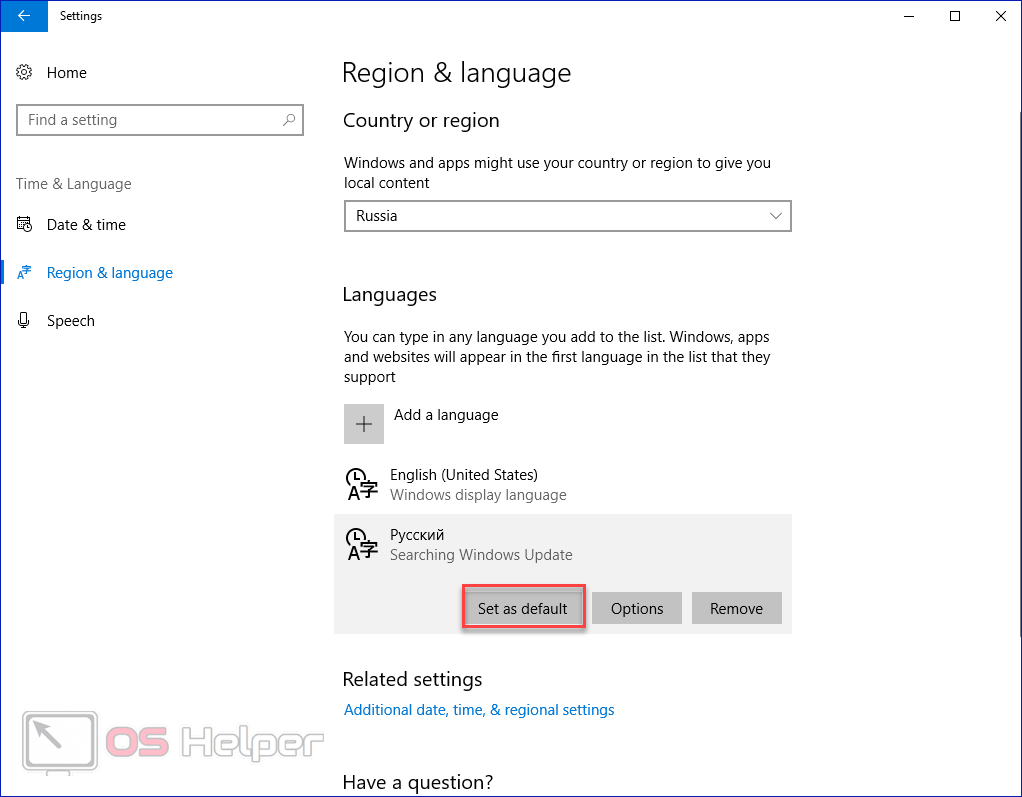Click the Windows display language subtitle
This screenshot has height=797, width=1022.
point(478,495)
